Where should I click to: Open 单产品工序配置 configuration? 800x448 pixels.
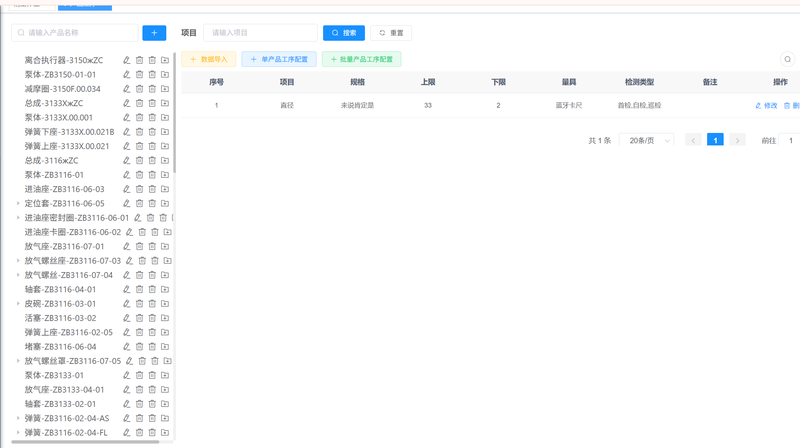[279, 59]
